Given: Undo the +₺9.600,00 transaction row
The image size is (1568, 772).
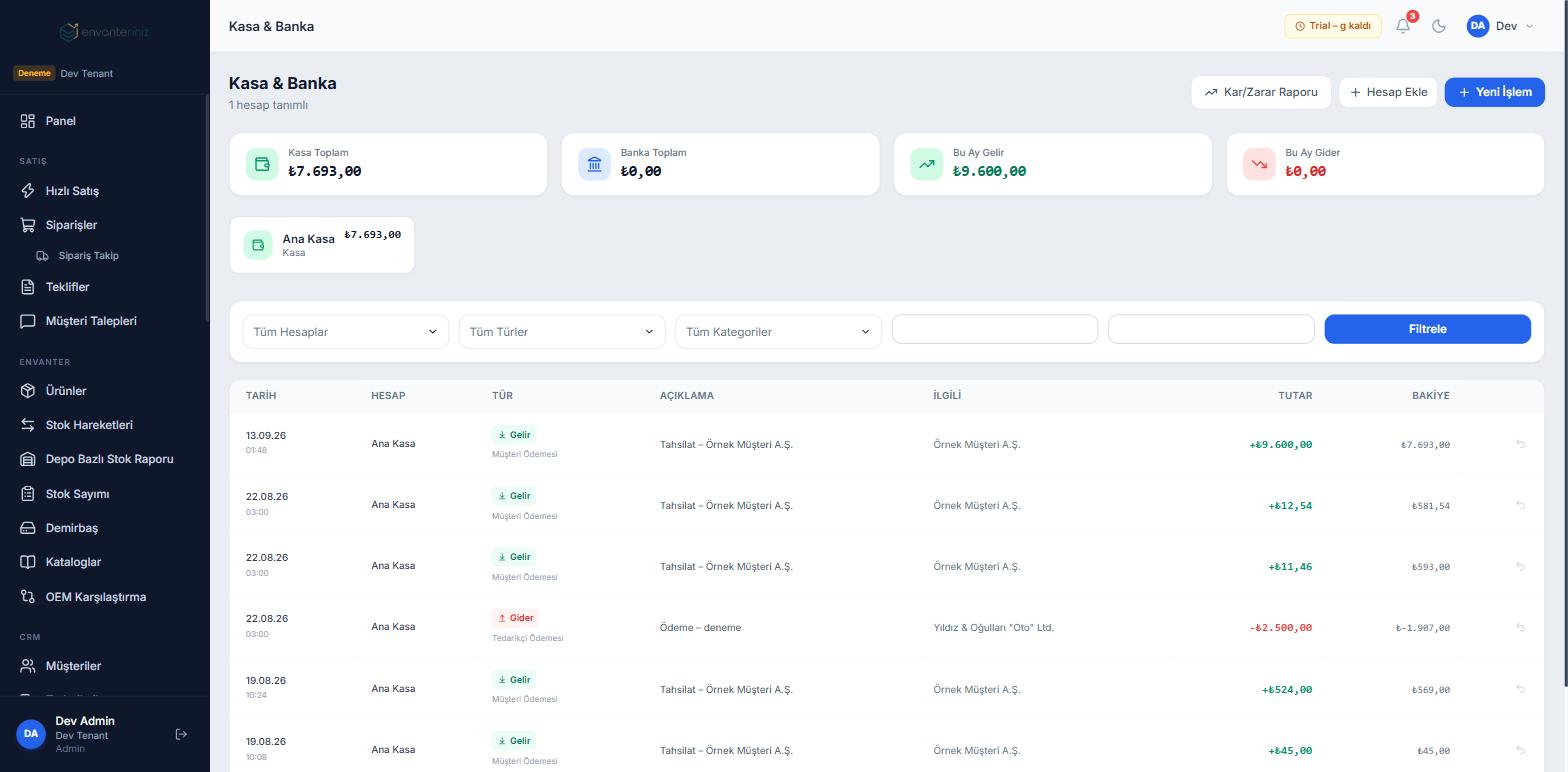Looking at the screenshot, I should (x=1520, y=444).
